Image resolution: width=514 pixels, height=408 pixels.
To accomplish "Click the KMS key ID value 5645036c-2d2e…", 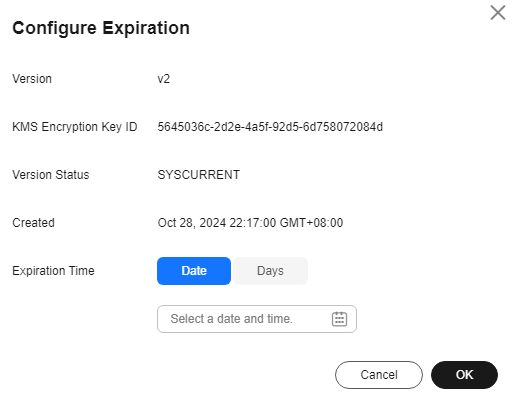I will (270, 127).
